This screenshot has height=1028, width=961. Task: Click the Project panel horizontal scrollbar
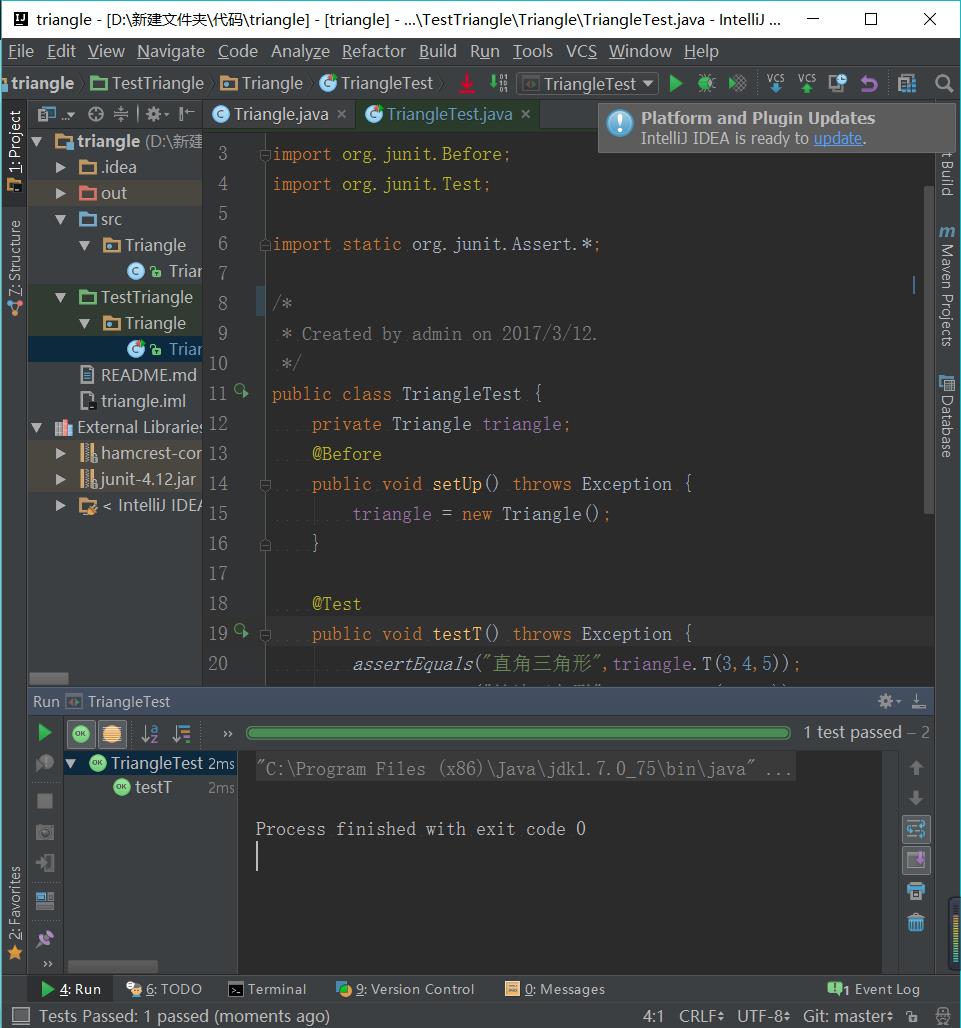(x=49, y=678)
